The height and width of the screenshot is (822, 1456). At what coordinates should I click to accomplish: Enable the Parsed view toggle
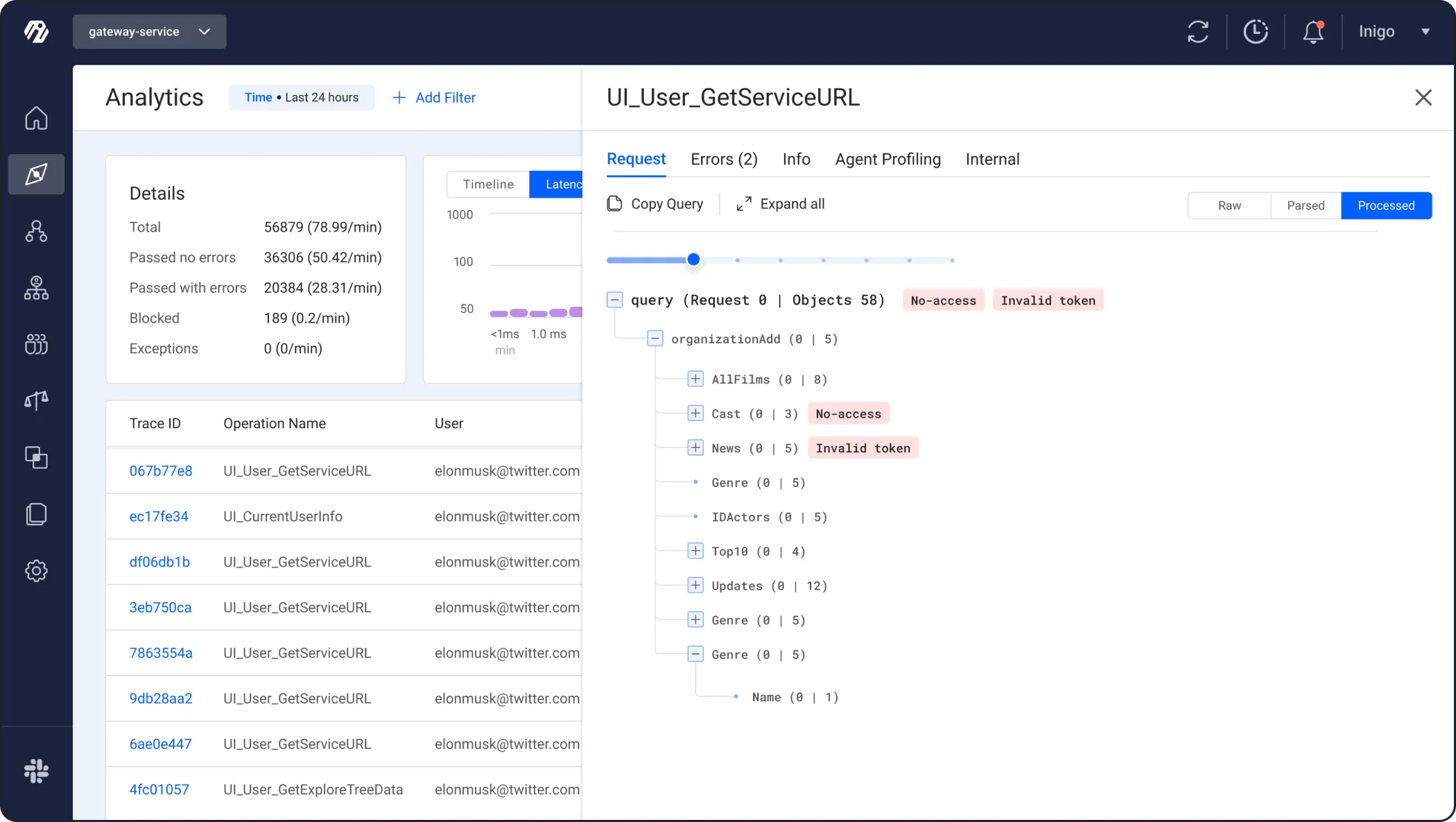point(1305,206)
